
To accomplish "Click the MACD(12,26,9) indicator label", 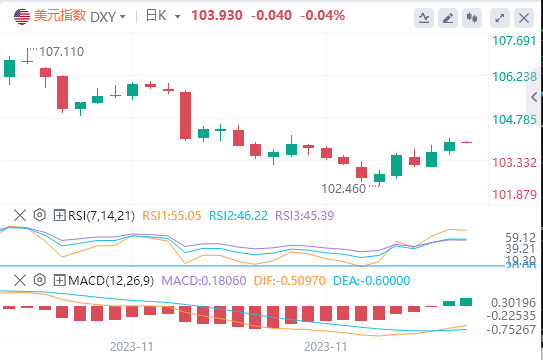I will 111,280.
